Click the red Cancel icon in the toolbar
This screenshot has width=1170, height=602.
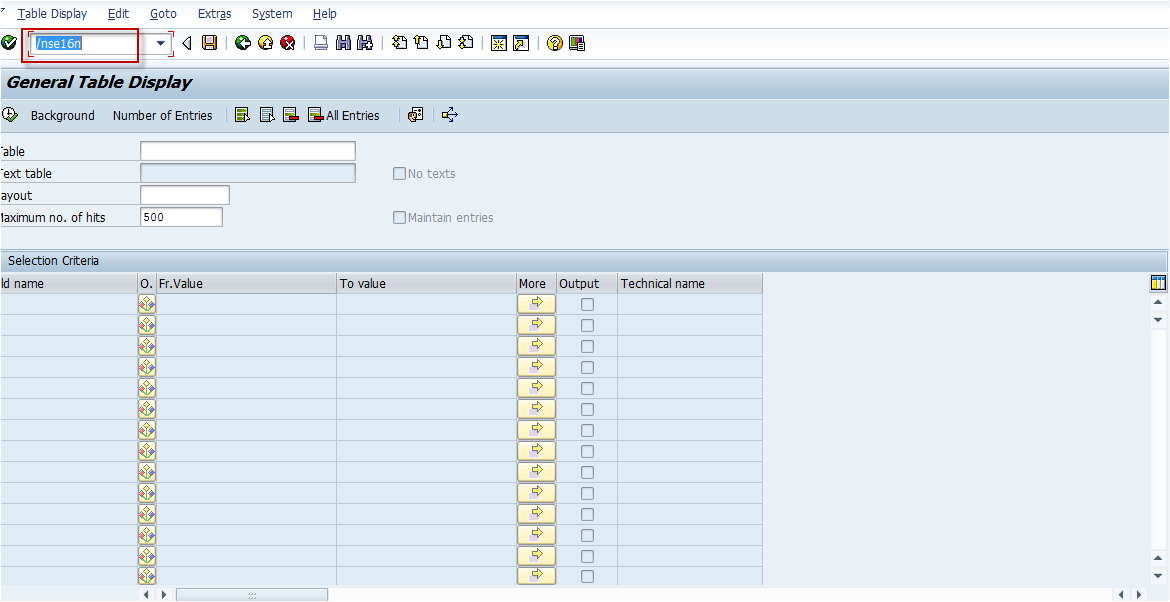coord(288,43)
